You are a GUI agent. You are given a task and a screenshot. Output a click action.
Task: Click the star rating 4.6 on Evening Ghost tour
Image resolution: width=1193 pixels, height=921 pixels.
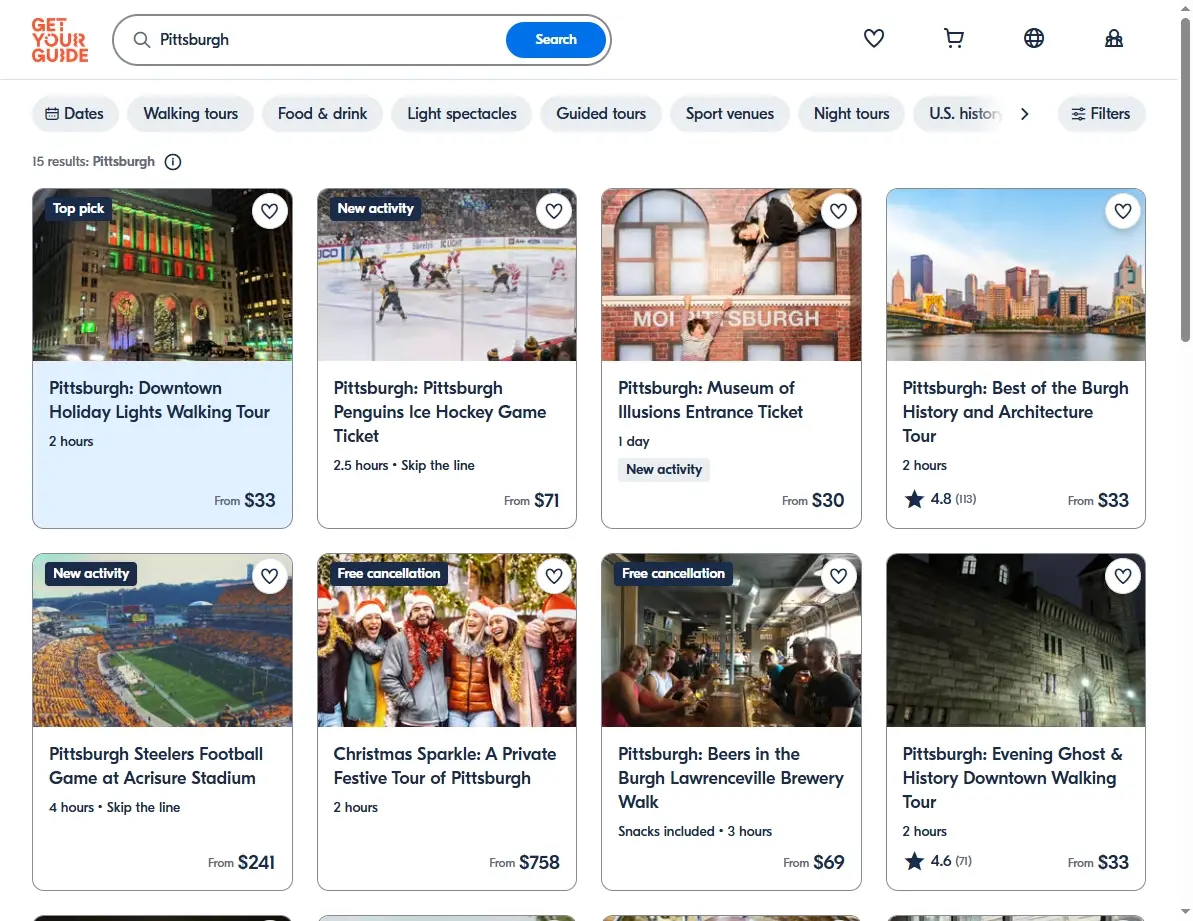pos(937,861)
